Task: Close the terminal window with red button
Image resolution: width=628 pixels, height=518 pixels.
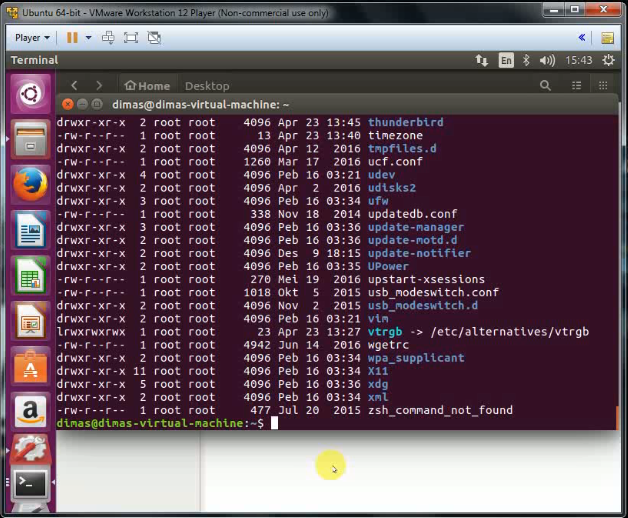Action: pyautogui.click(x=68, y=105)
